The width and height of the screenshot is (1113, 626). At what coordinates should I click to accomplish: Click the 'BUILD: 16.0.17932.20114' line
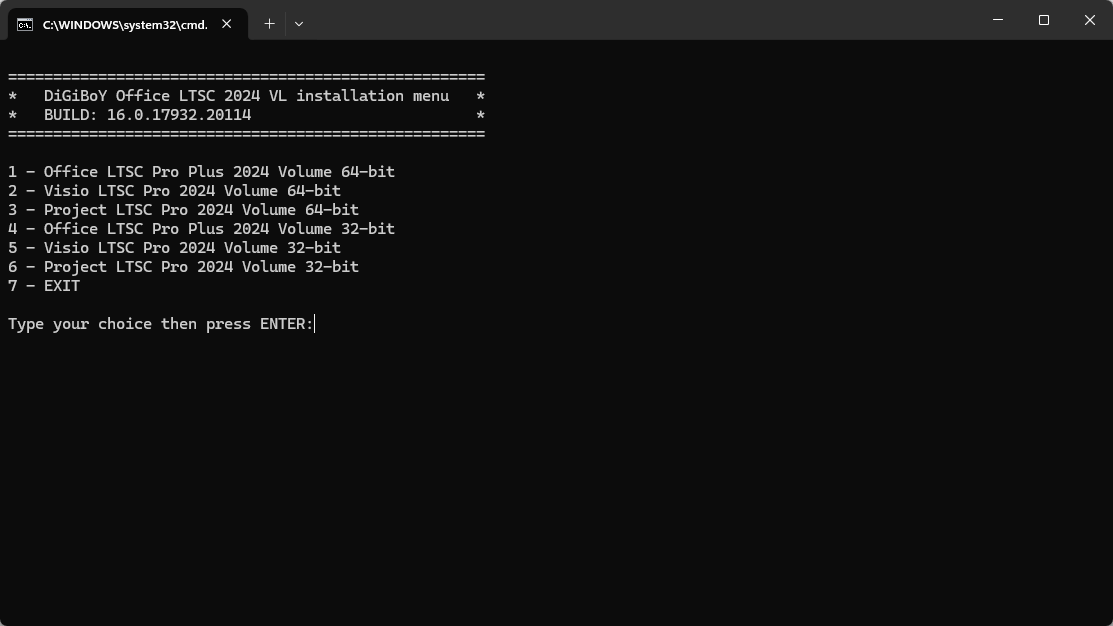(148, 115)
